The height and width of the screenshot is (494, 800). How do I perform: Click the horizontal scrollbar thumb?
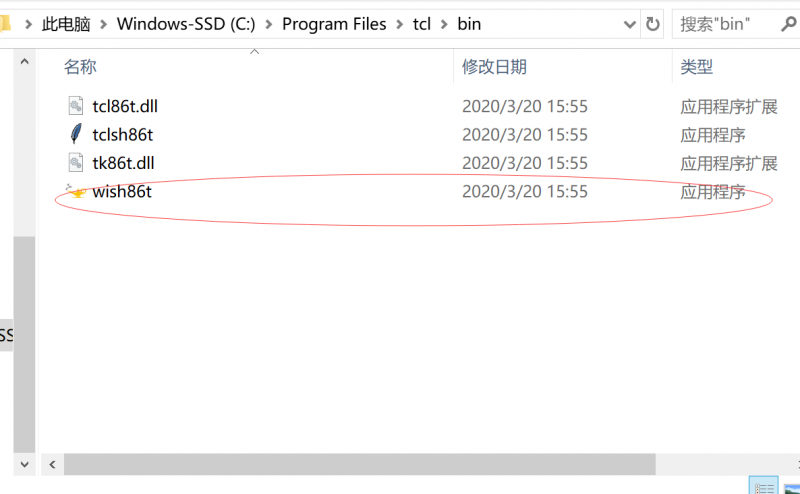360,464
